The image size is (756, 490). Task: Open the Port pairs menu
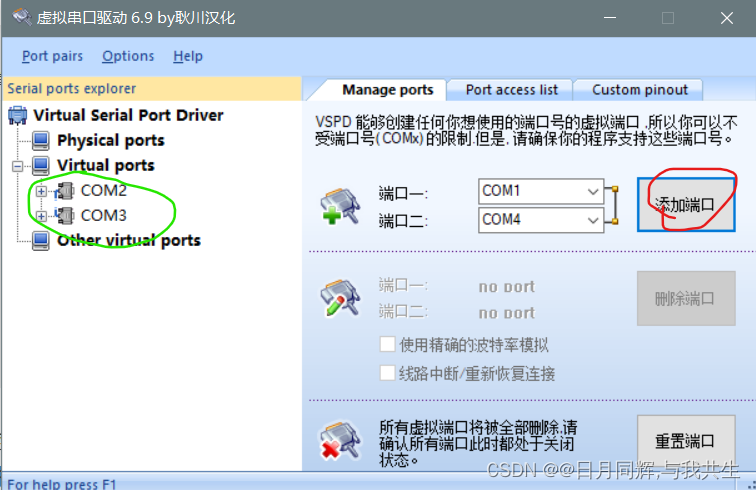[x=52, y=56]
